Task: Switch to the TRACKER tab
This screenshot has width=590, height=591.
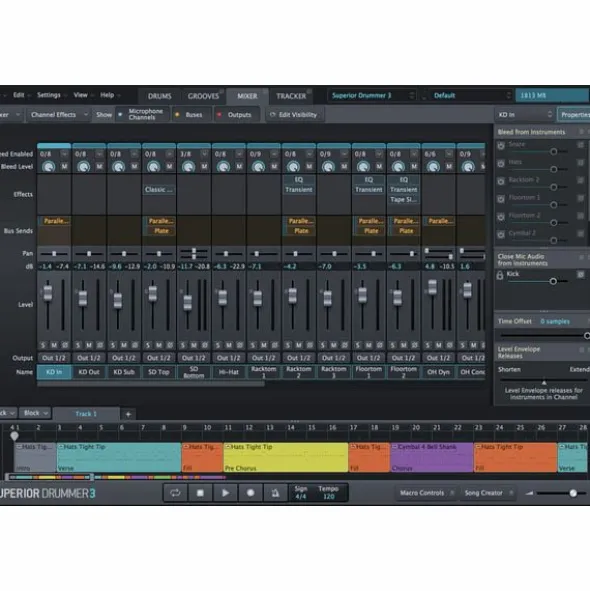Action: (291, 96)
